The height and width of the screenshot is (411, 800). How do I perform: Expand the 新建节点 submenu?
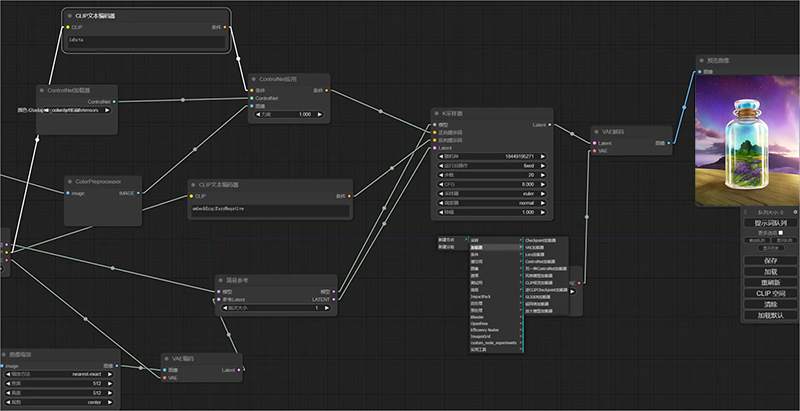[x=453, y=240]
